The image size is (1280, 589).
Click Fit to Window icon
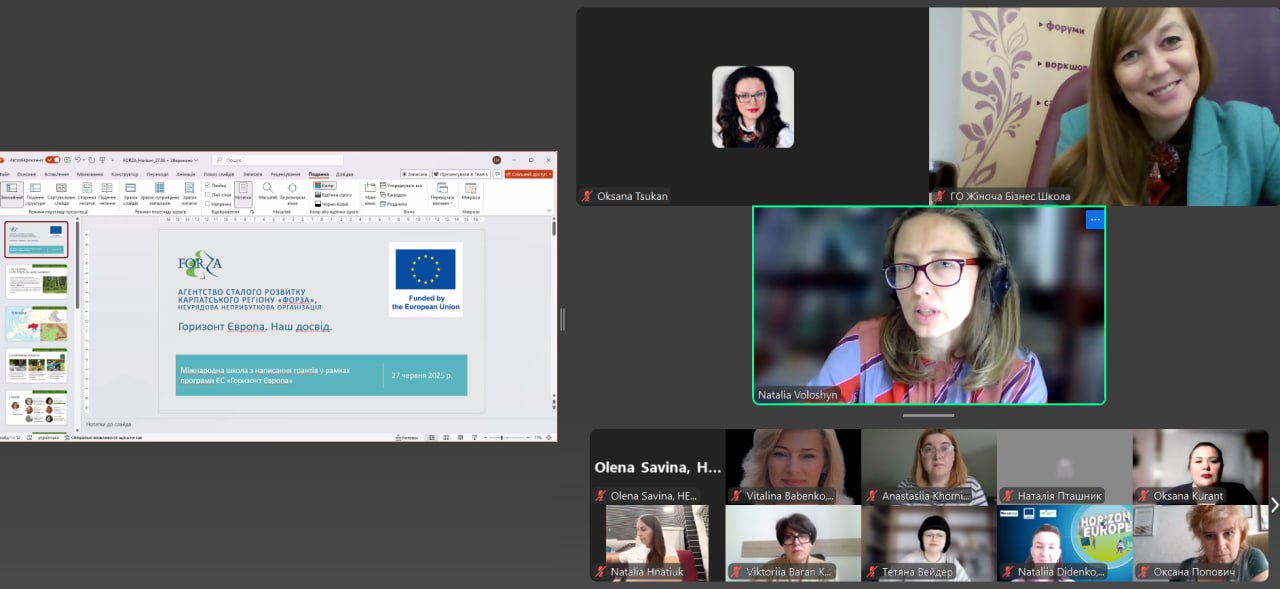(x=292, y=190)
